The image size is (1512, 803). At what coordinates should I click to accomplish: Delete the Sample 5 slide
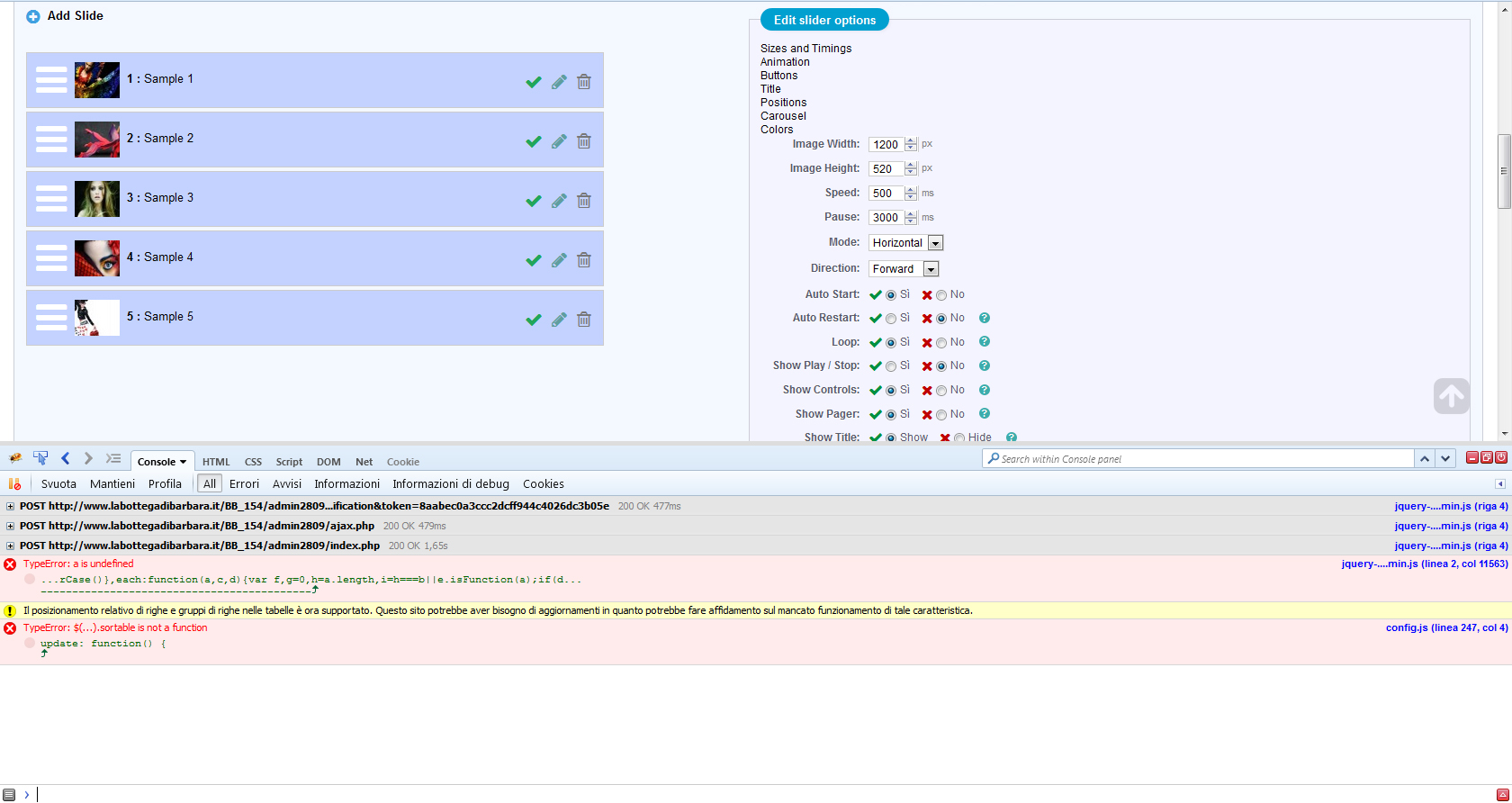584,320
